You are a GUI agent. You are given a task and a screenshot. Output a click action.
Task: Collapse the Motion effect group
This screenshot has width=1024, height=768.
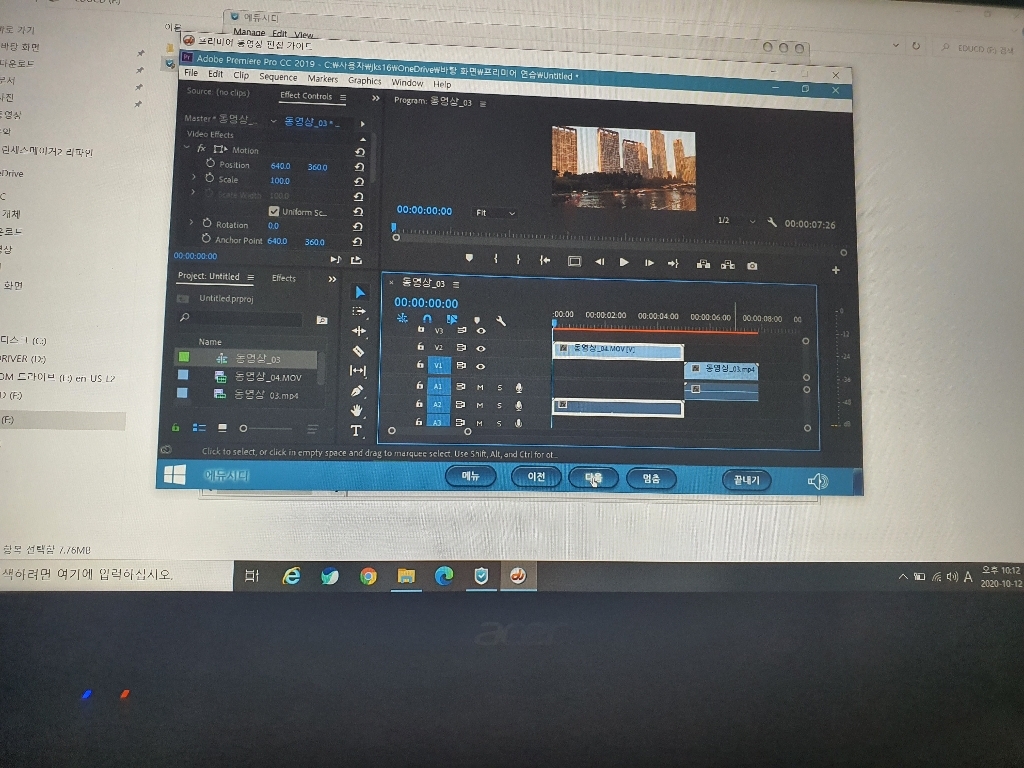click(187, 148)
